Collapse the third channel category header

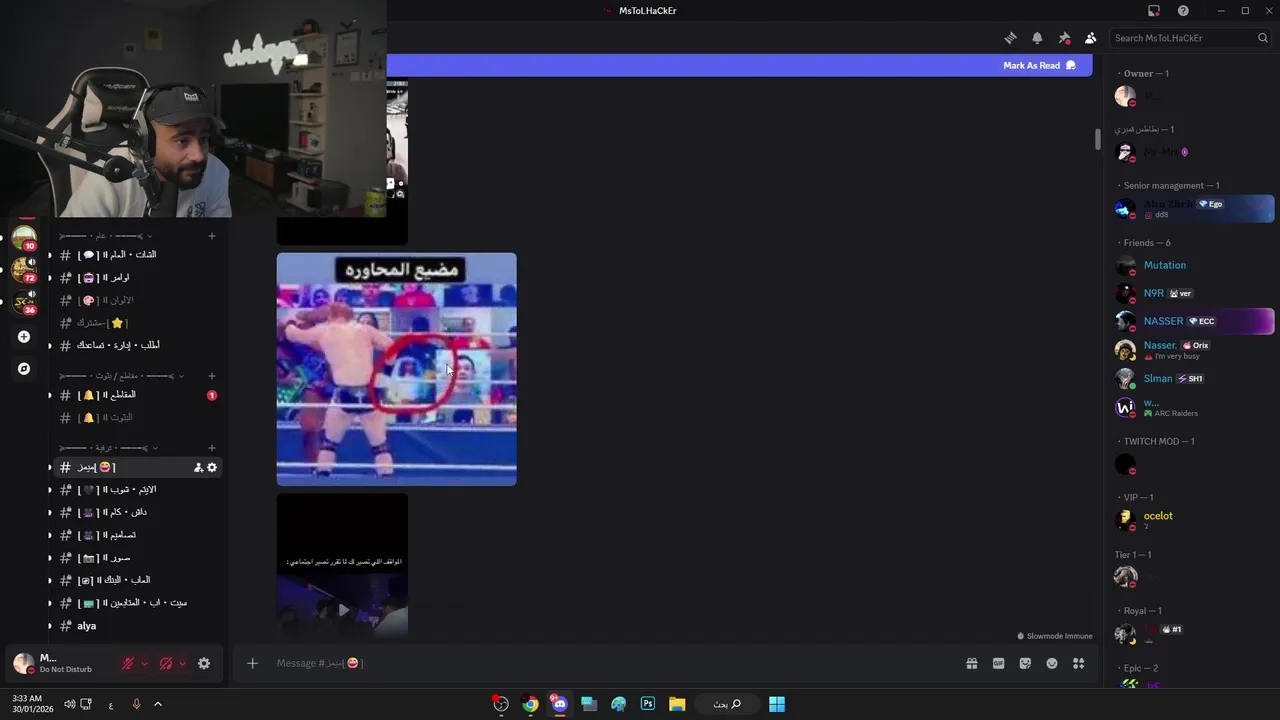(109, 448)
